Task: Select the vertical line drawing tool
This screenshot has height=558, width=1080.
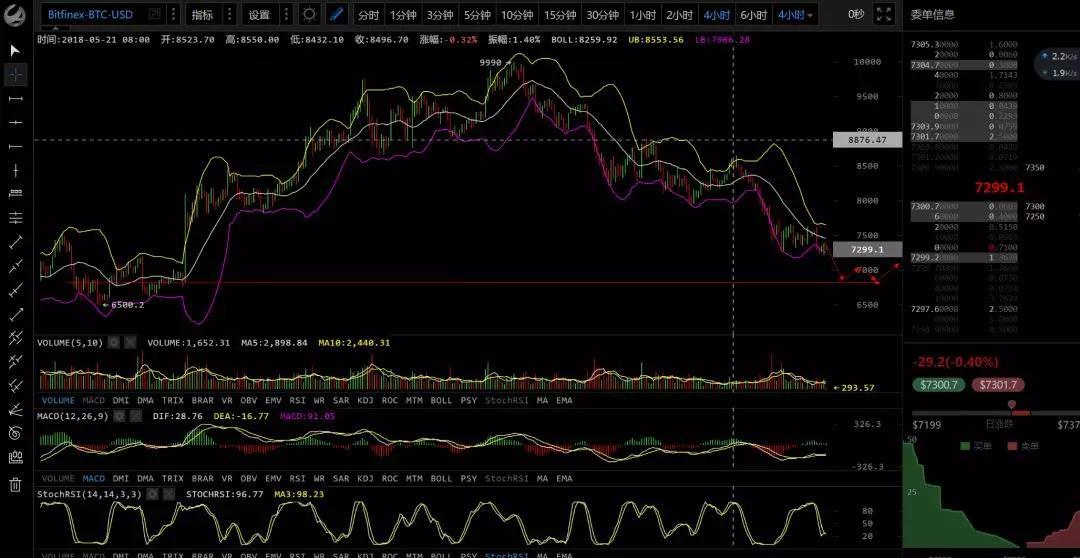Action: pyautogui.click(x=15, y=170)
